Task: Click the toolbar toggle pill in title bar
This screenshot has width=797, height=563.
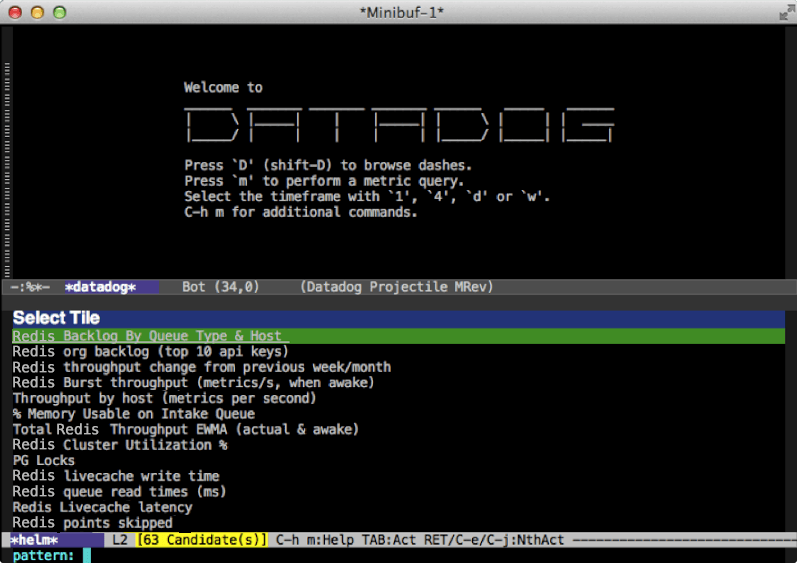Action: [x=780, y=12]
